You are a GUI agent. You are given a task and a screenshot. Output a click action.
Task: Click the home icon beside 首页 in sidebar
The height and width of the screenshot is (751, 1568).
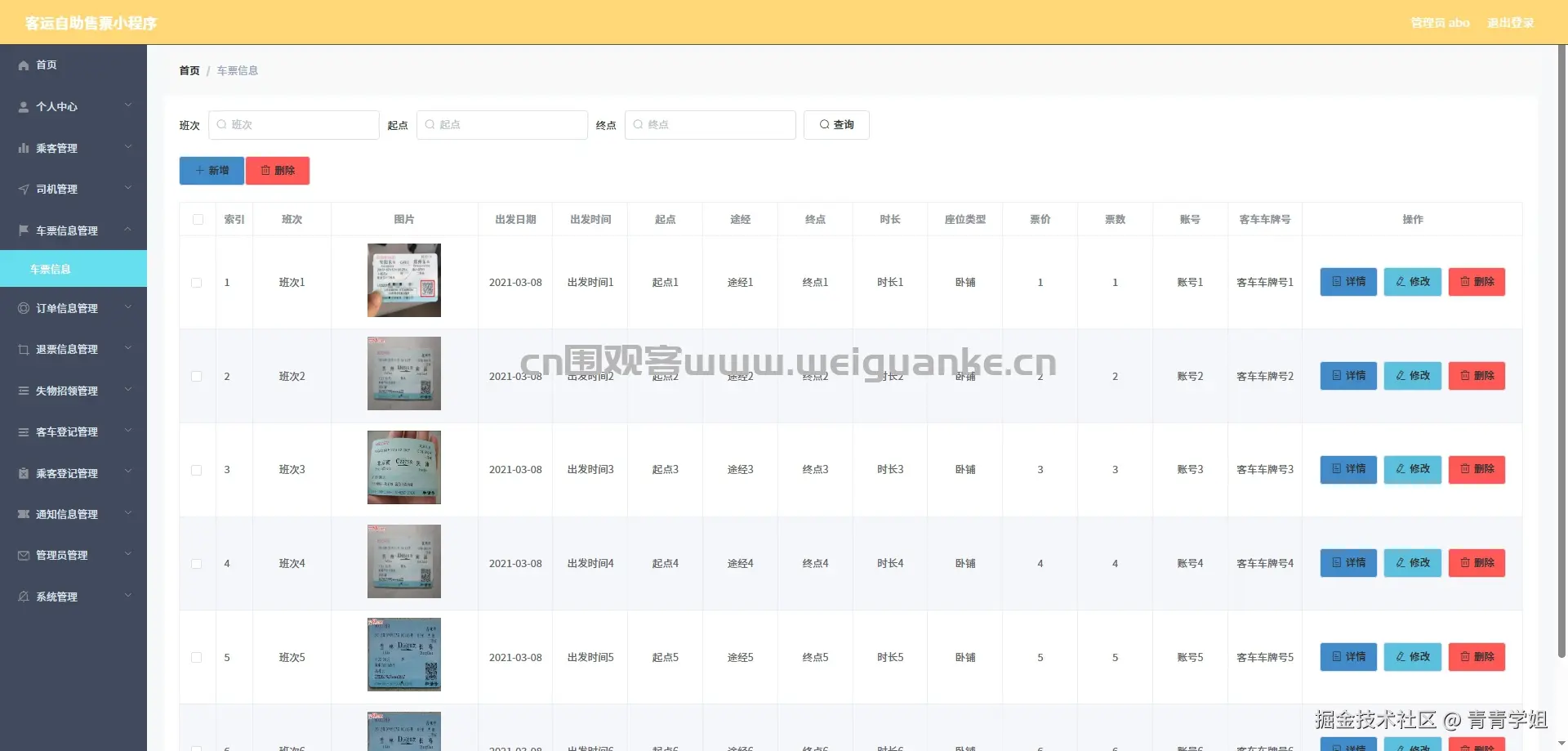coord(24,65)
